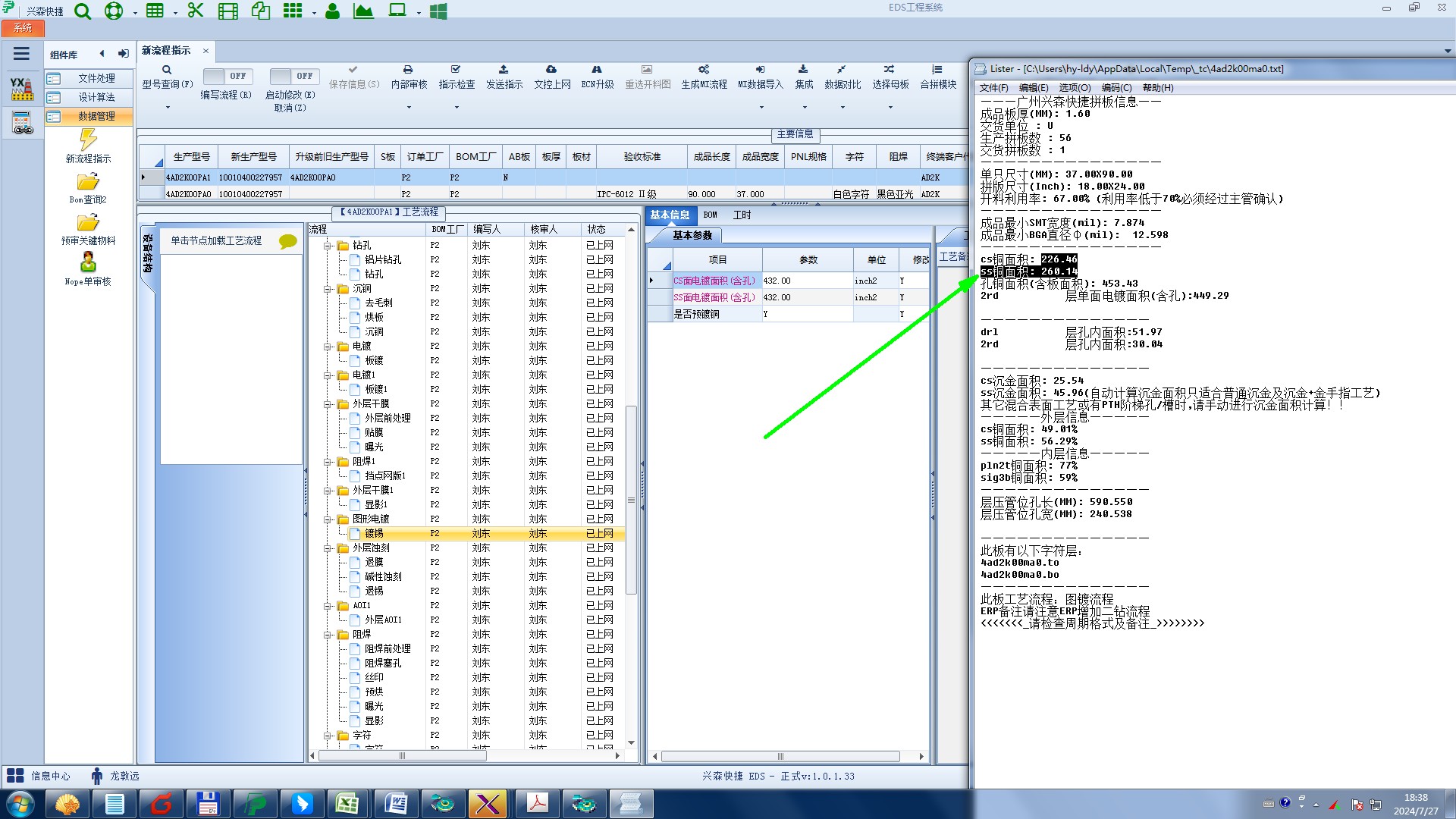Click the area chart icon in top toolbar

[x=364, y=11]
